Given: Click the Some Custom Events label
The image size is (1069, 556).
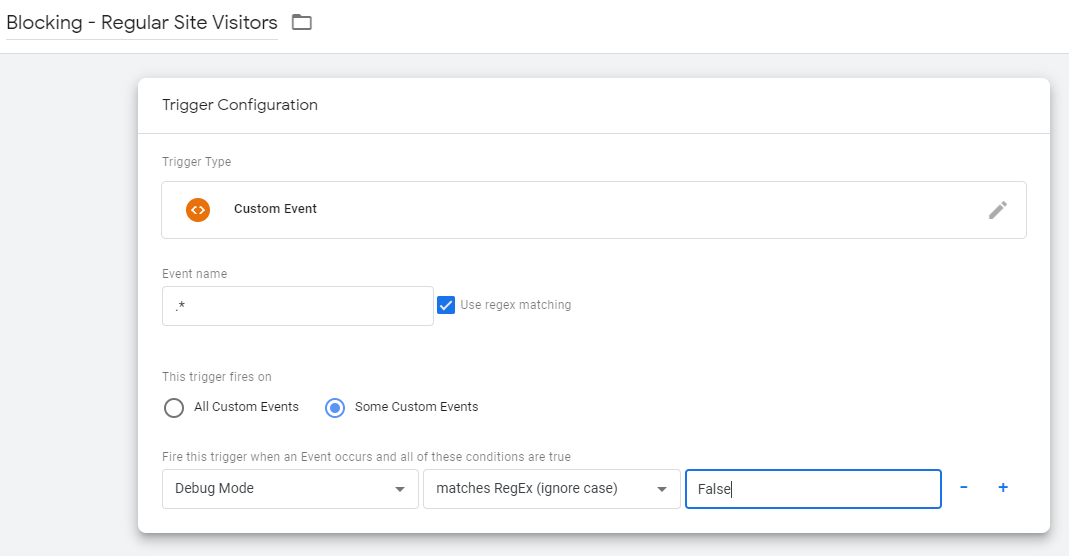Looking at the screenshot, I should click(x=417, y=407).
